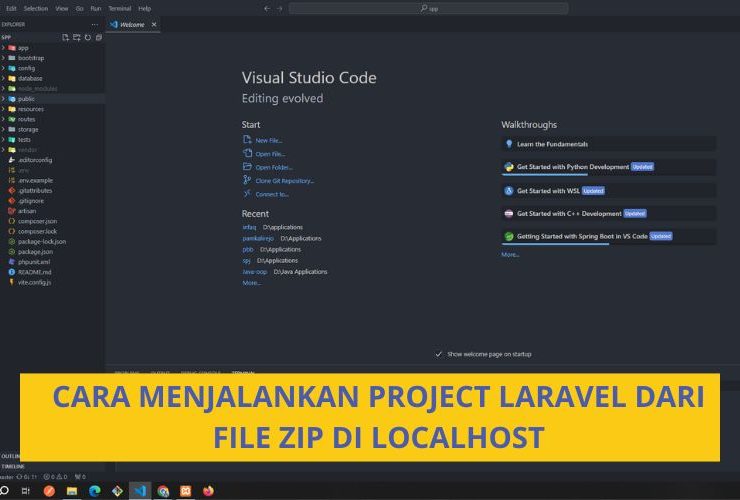Image resolution: width=740 pixels, height=500 pixels.
Task: Click the New File icon in Explorer header
Action: pyautogui.click(x=66, y=37)
